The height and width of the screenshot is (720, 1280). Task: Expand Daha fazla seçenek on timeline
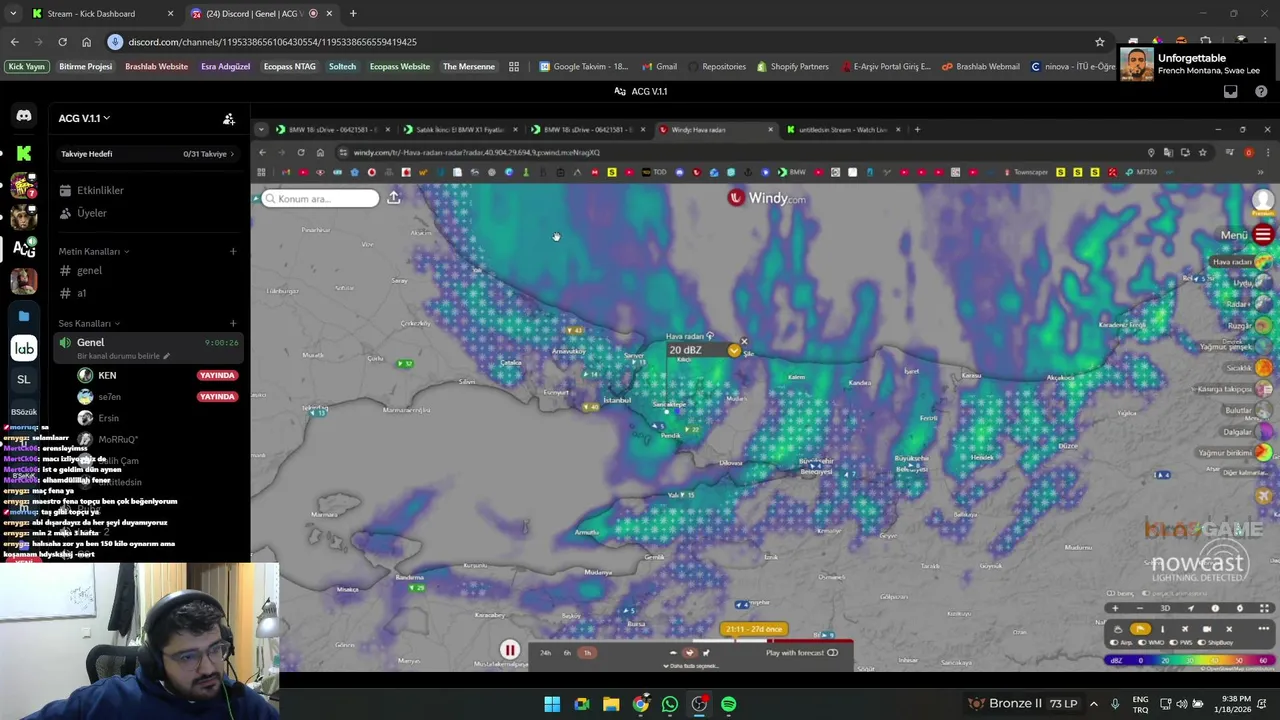click(691, 666)
